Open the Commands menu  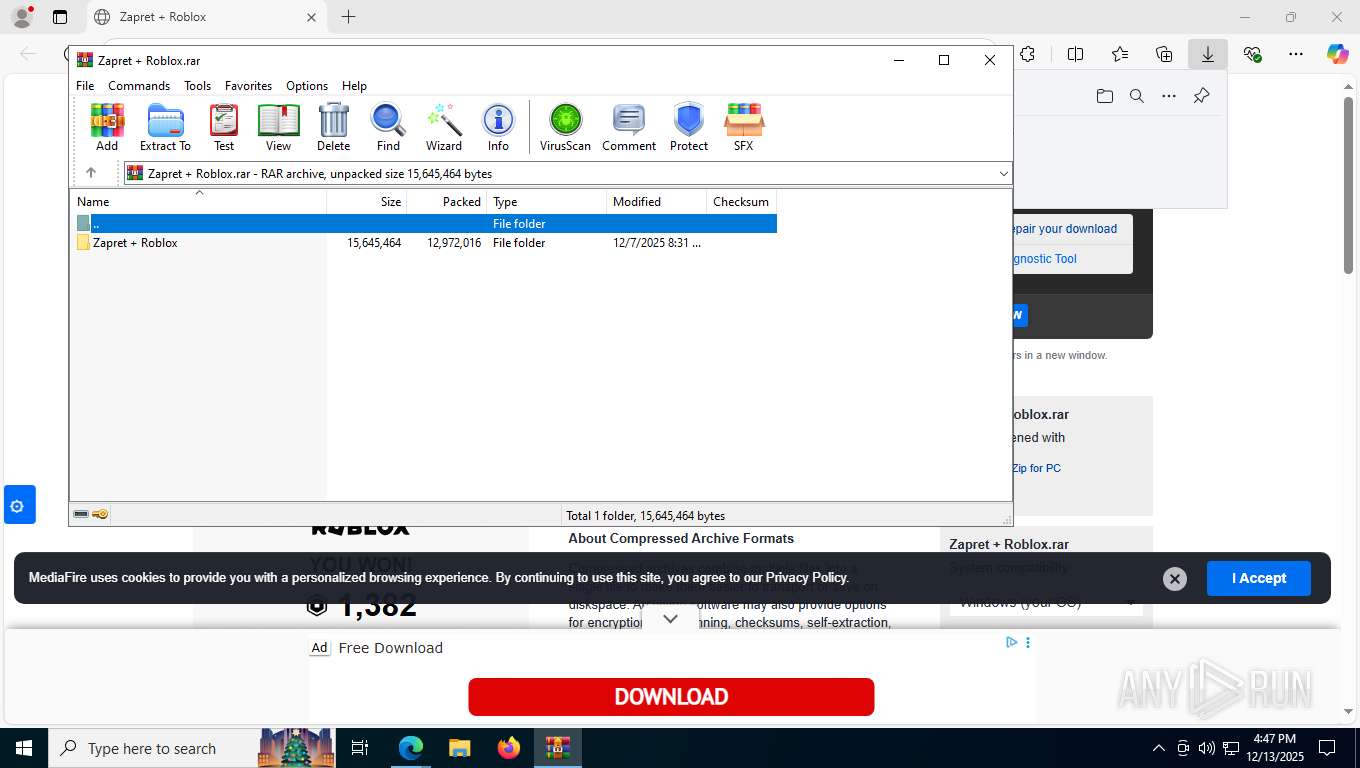pos(139,86)
